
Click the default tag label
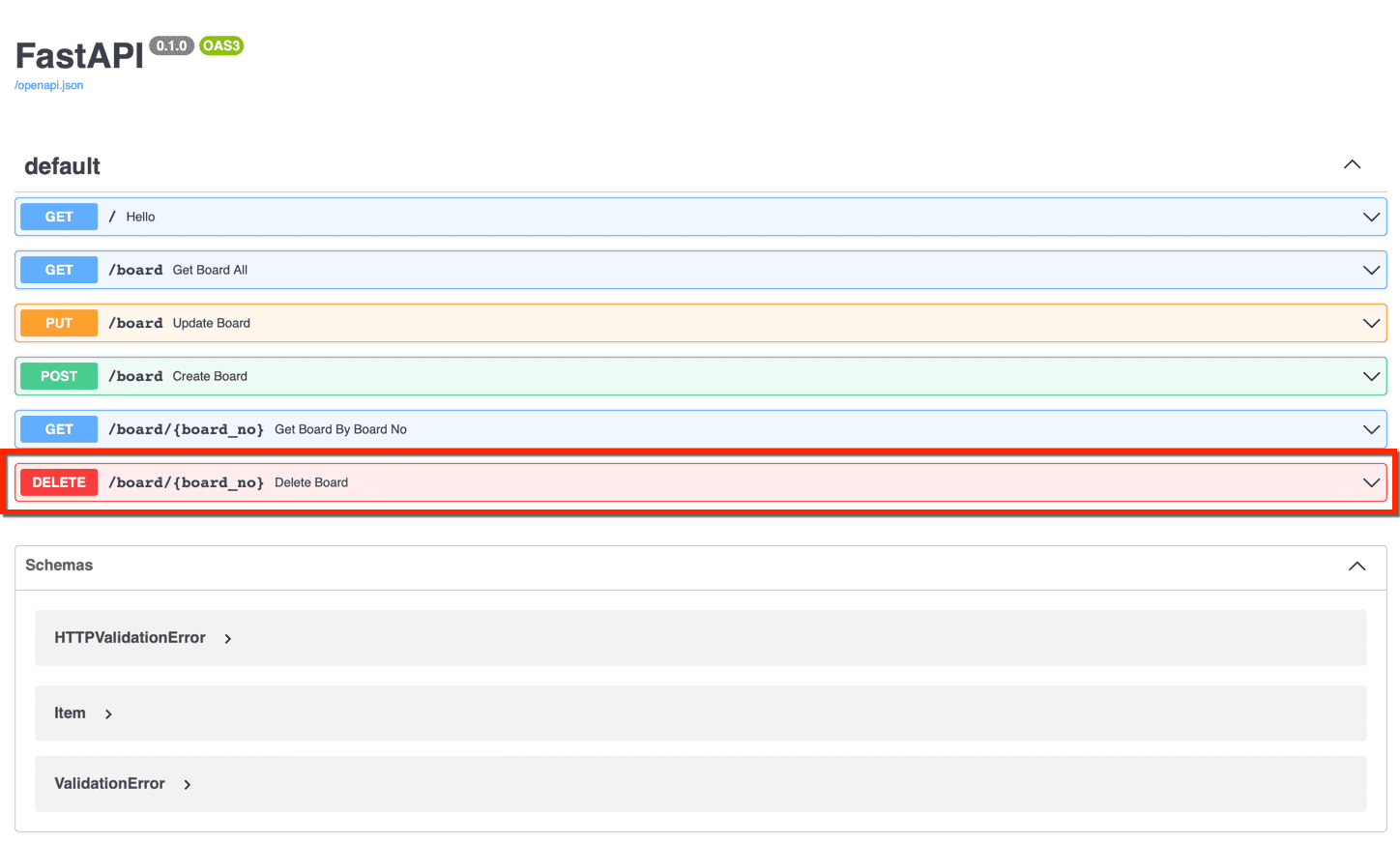pyautogui.click(x=62, y=165)
